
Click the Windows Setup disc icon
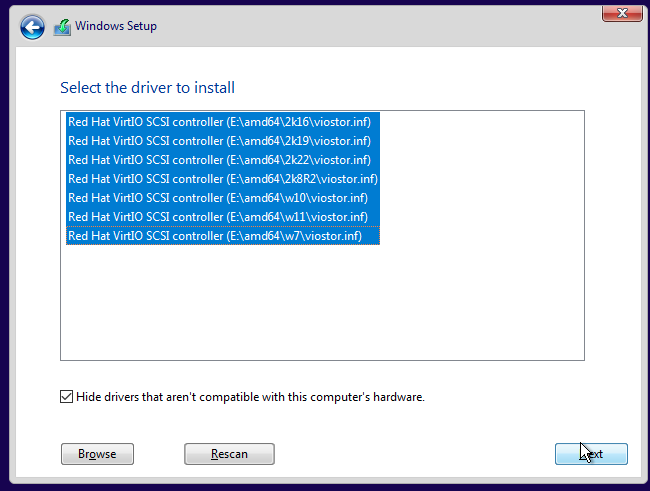(62, 27)
